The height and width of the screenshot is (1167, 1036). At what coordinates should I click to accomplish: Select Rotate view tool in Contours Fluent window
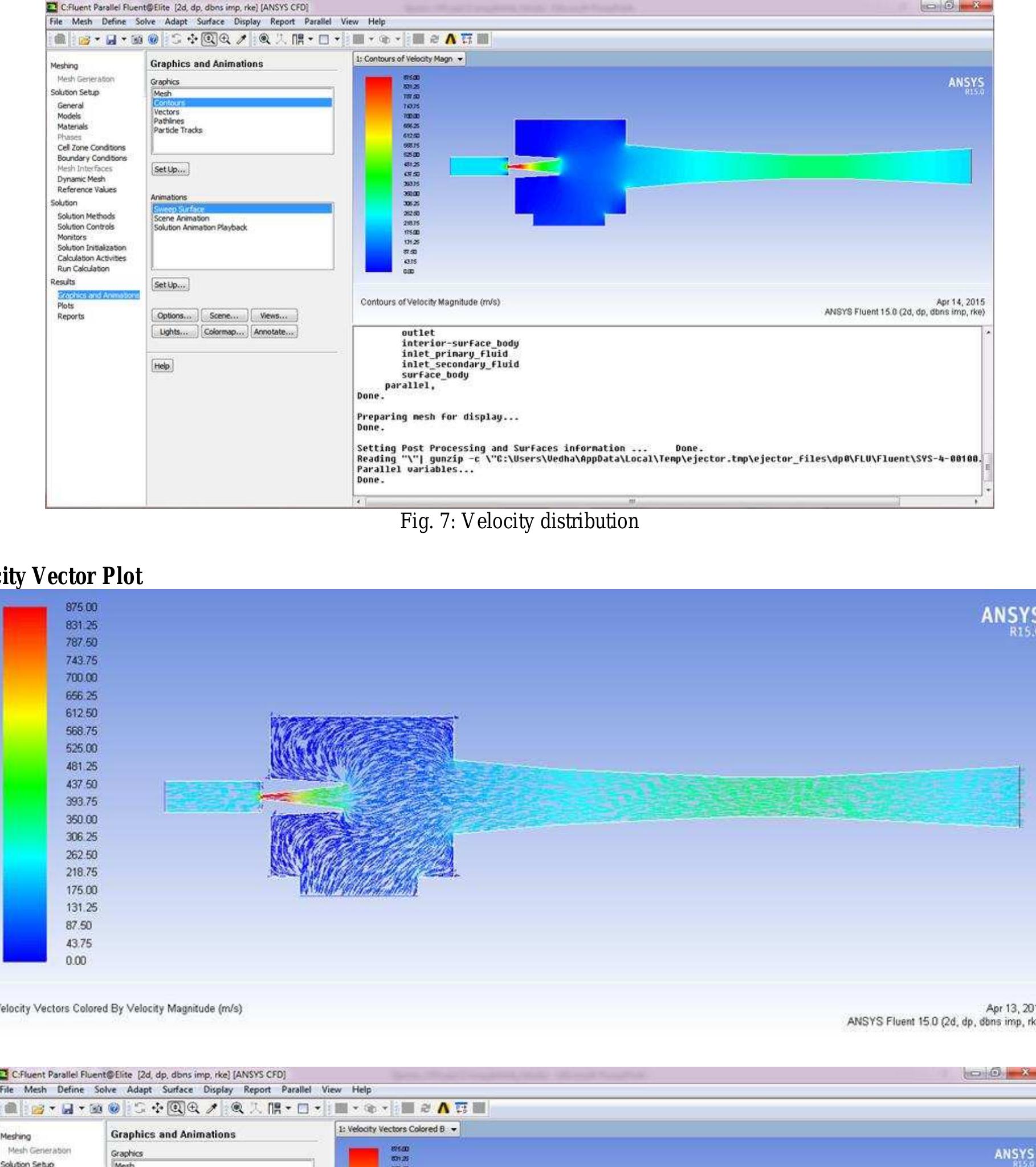(x=177, y=40)
